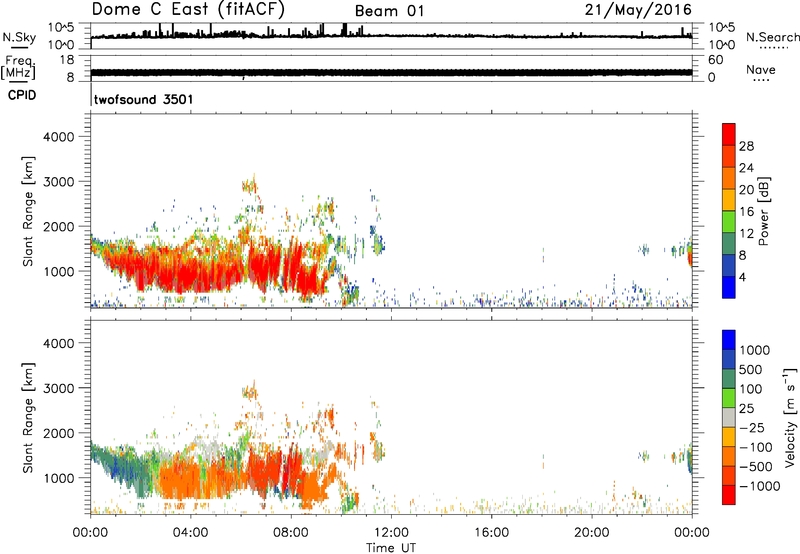Screen dimensions: 800x554
Task: Click the "12" value on the power colorbar
Action: pyautogui.click(x=746, y=234)
